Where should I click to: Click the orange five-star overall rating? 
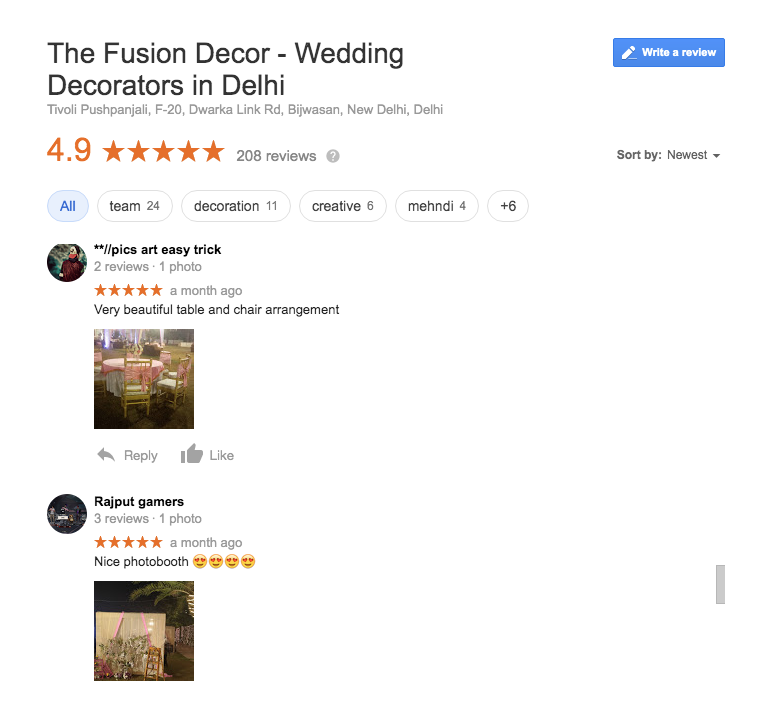coord(163,151)
